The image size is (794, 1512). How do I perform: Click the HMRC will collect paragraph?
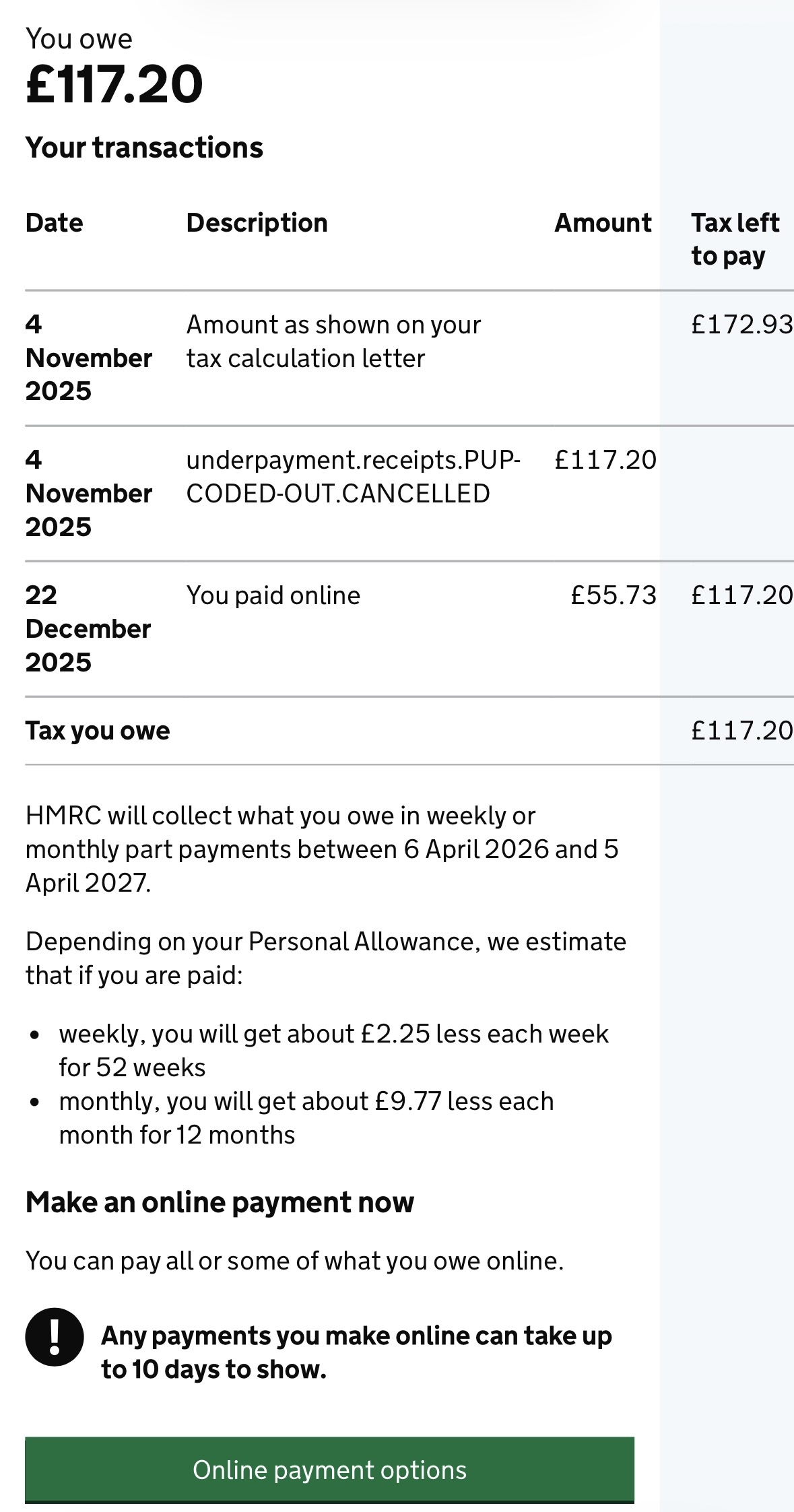coord(322,849)
